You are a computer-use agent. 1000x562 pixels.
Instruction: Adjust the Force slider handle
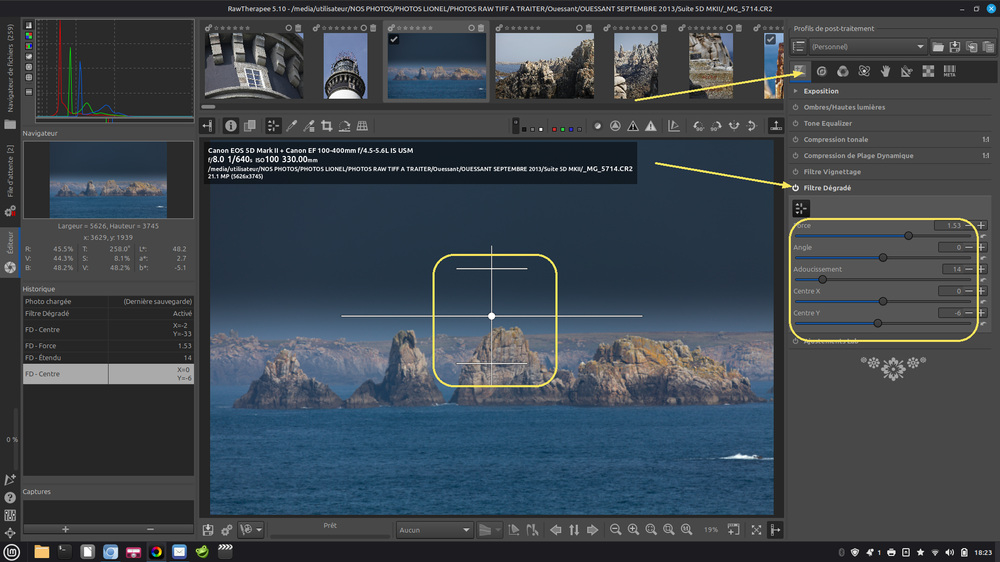(908, 235)
